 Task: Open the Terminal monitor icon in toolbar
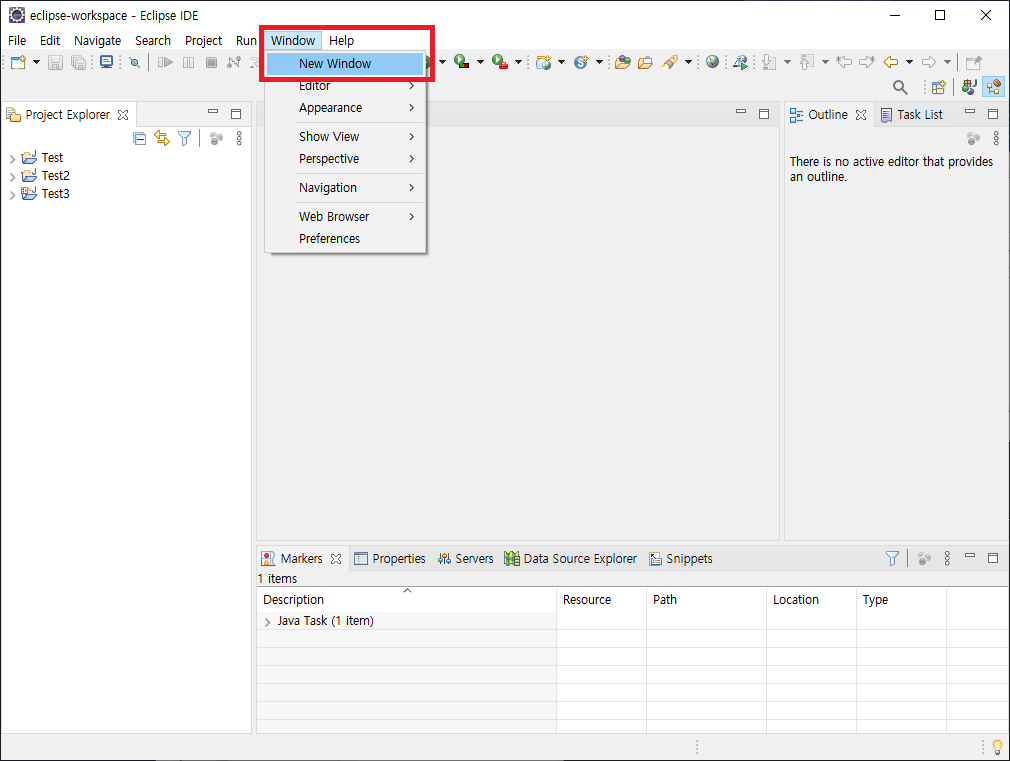point(106,63)
